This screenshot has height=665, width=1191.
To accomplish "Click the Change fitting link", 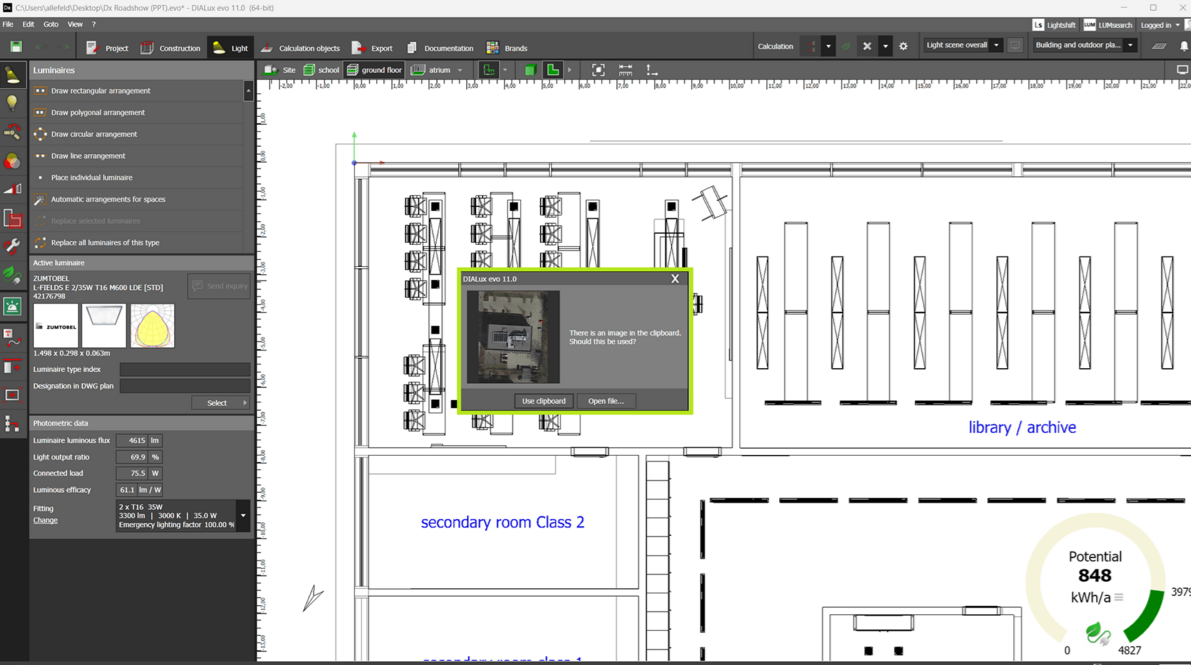I will (x=45, y=520).
